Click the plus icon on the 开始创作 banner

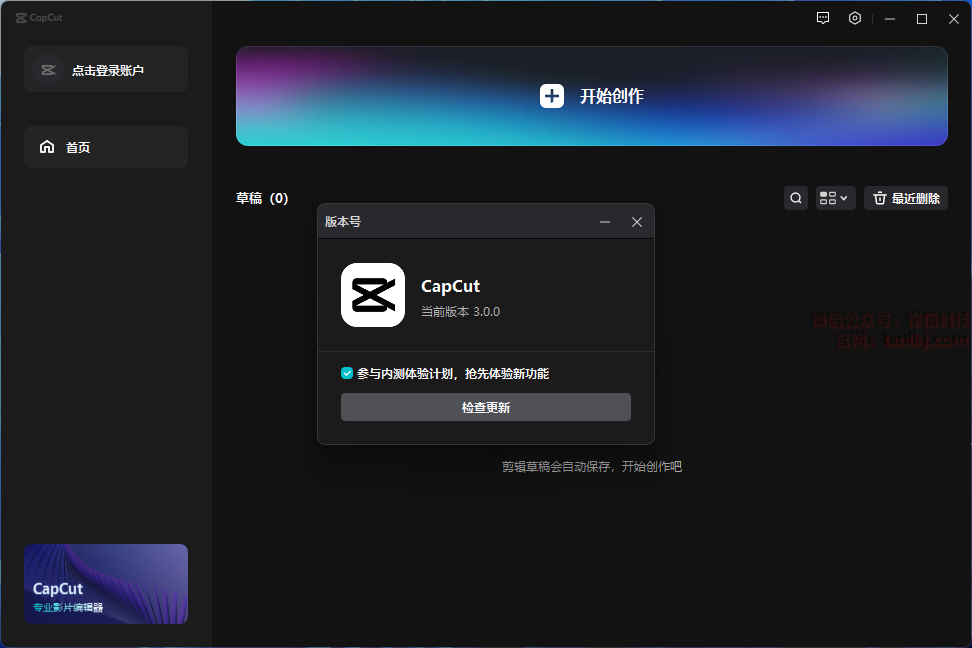pos(552,96)
